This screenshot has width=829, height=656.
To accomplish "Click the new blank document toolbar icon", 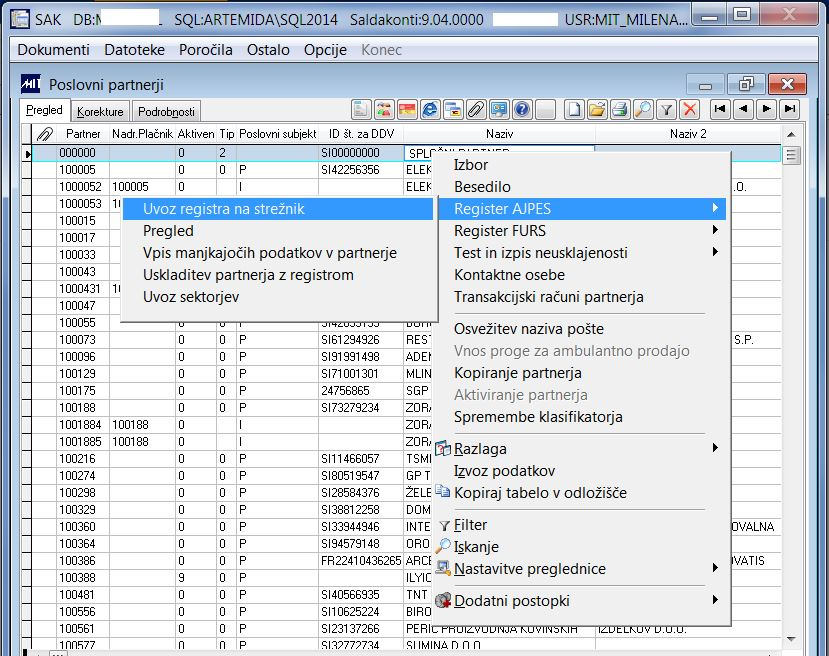I will point(575,110).
